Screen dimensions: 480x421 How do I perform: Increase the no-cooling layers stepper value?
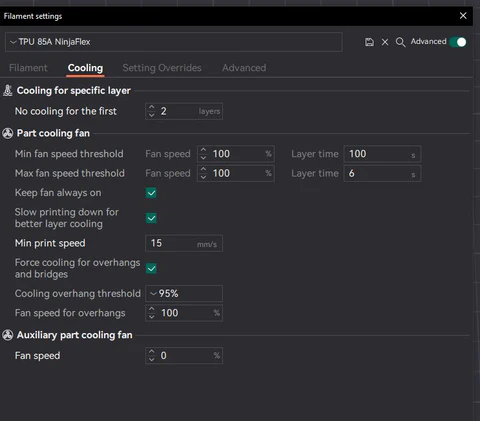point(152,107)
